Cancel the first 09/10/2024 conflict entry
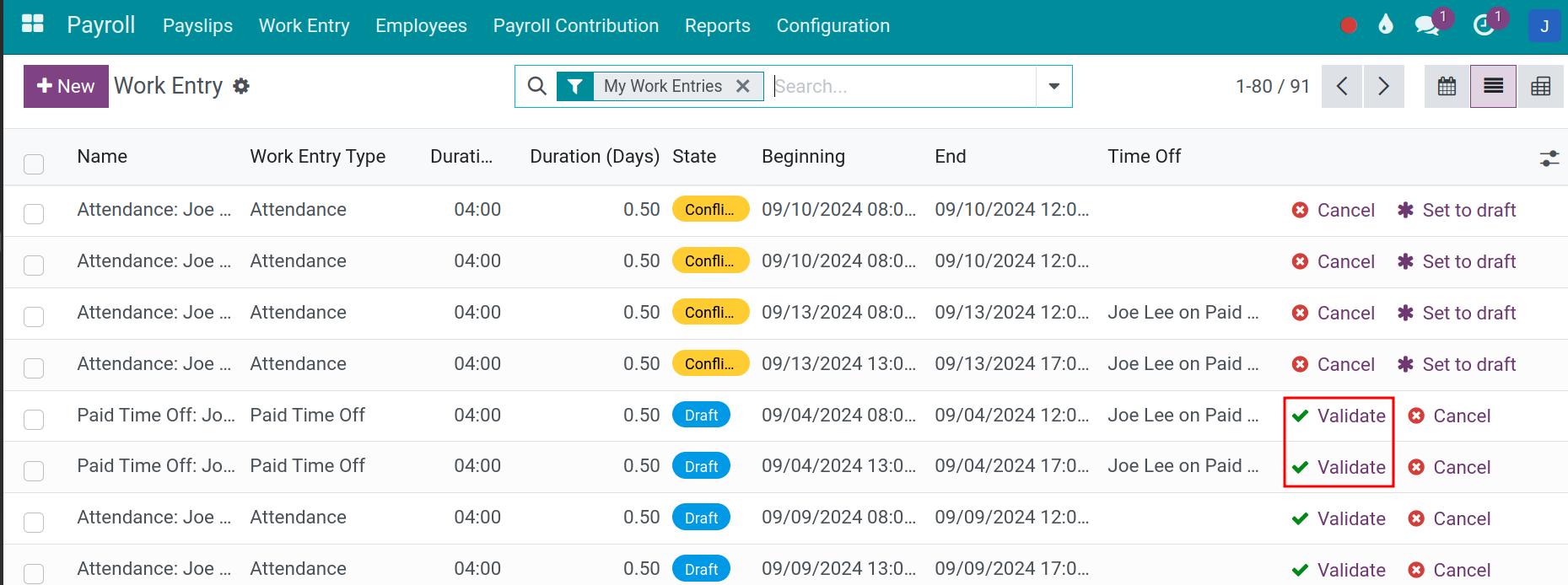Image resolution: width=1568 pixels, height=585 pixels. tap(1334, 210)
